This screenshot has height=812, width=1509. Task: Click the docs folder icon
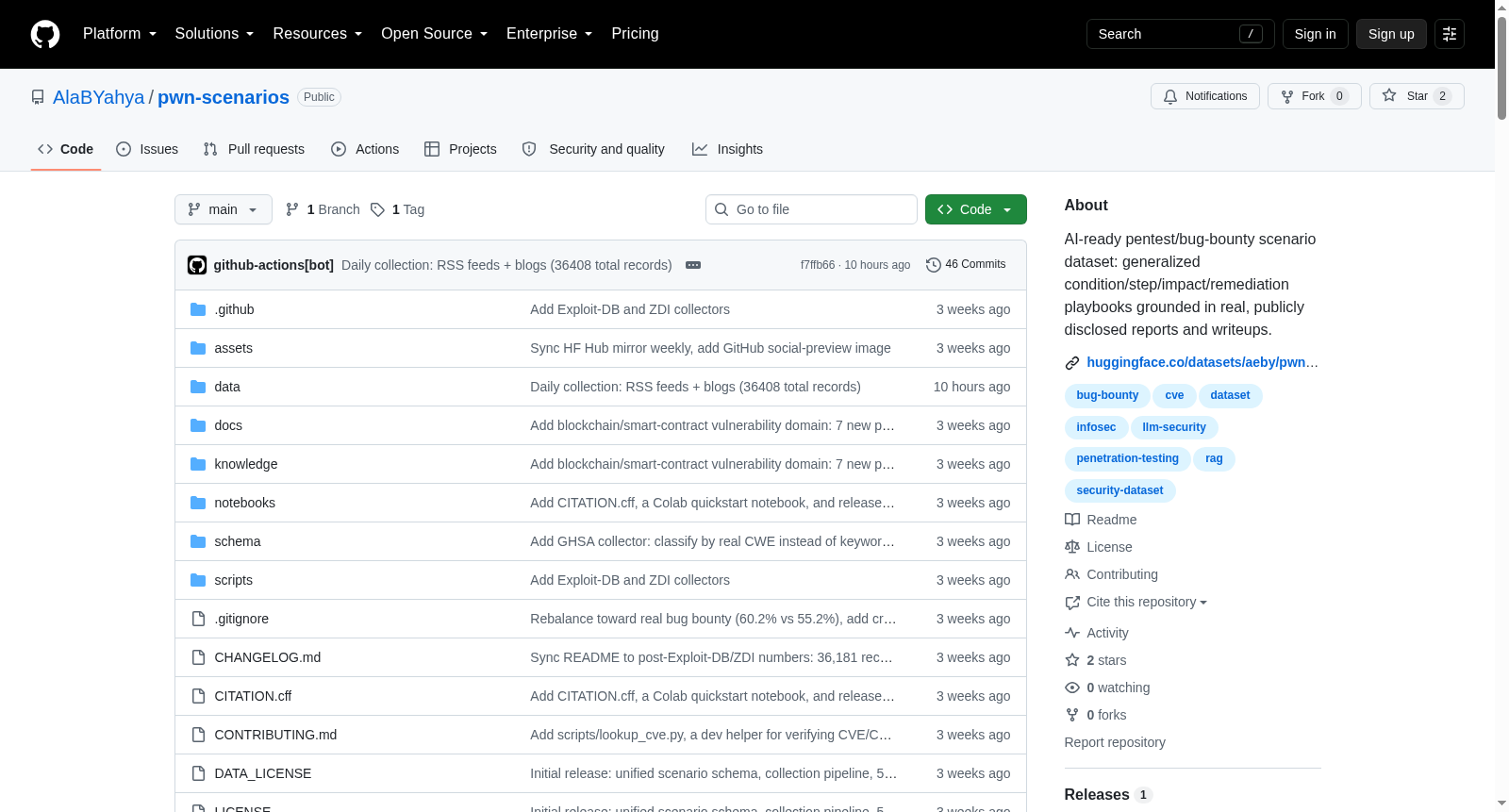pyautogui.click(x=198, y=425)
